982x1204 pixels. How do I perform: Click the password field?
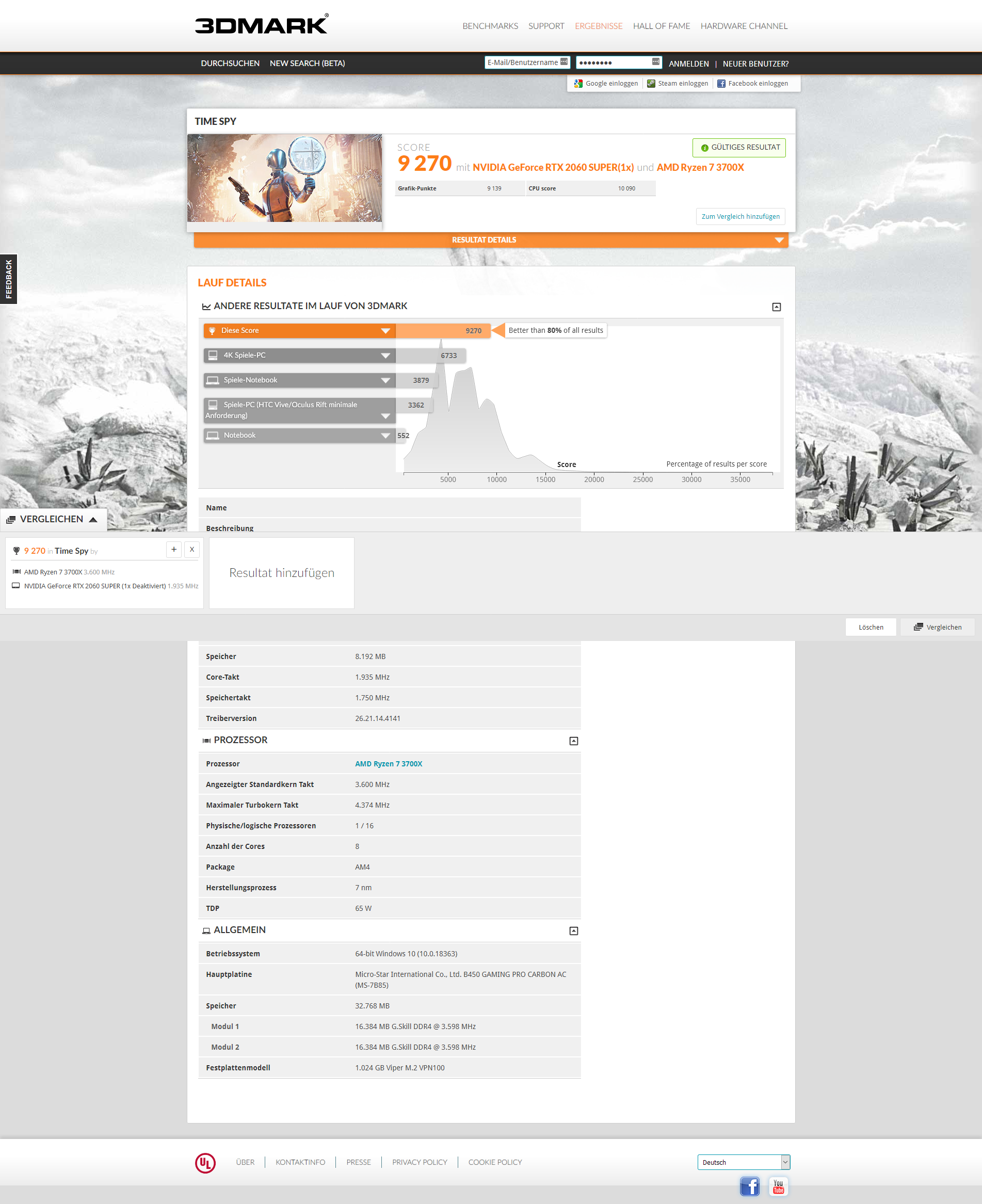[618, 62]
